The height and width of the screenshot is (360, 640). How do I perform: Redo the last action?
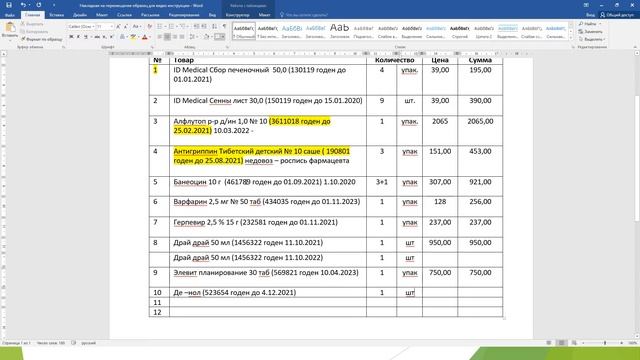coord(39,5)
